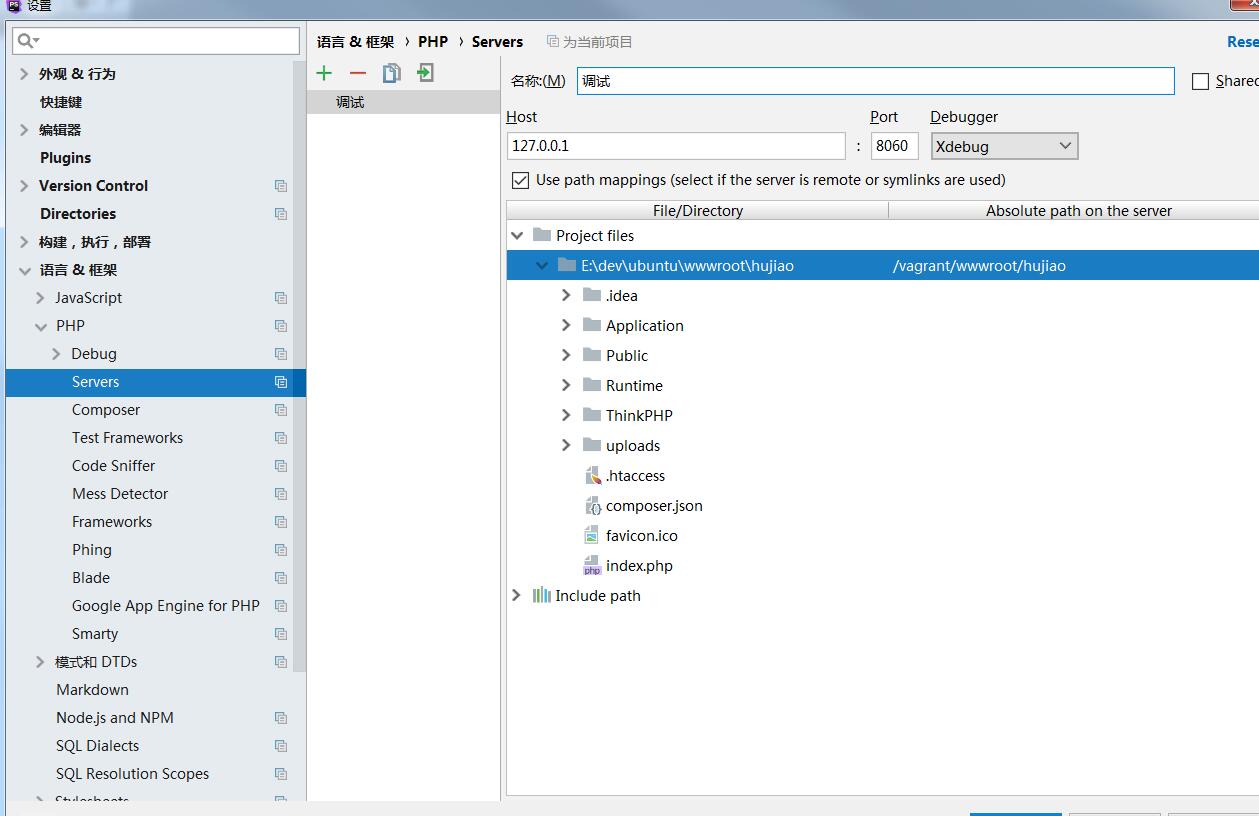Click the red minus remove server icon
This screenshot has width=1259, height=816.
pyautogui.click(x=358, y=73)
